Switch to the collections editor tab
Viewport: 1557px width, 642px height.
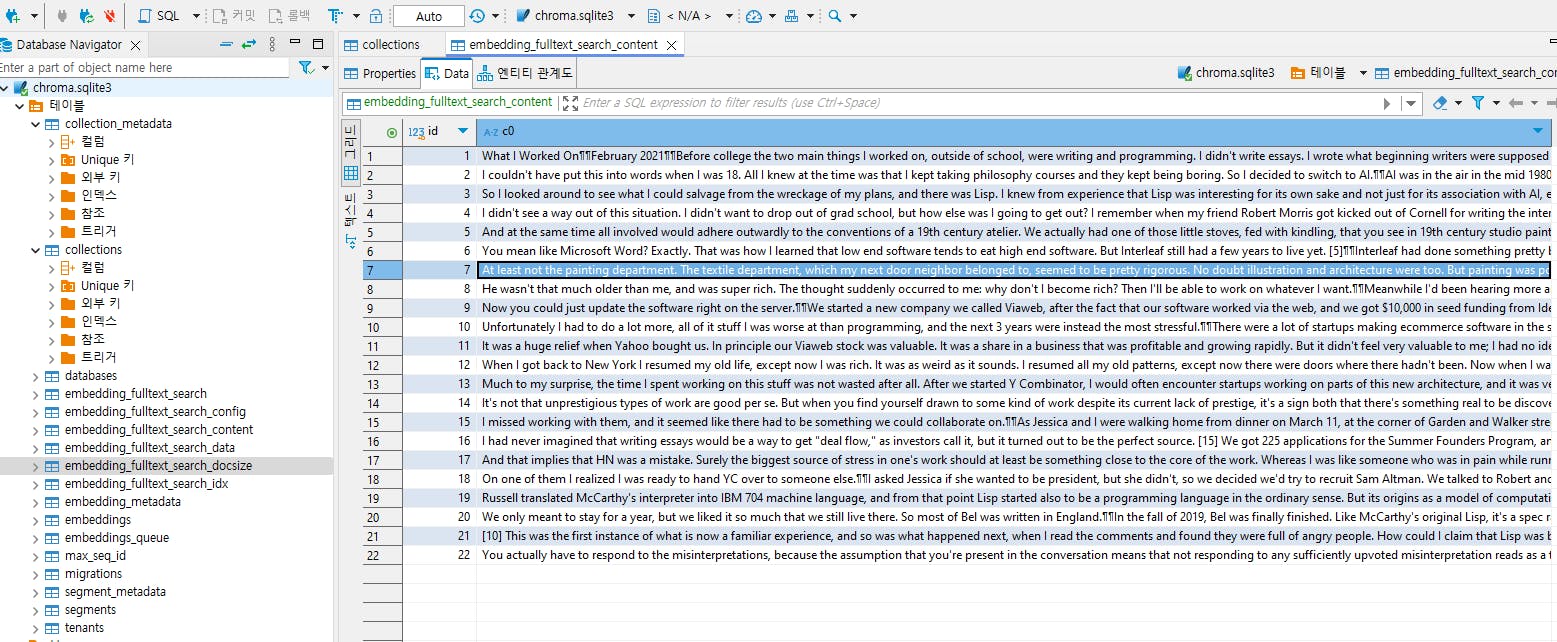coord(390,45)
